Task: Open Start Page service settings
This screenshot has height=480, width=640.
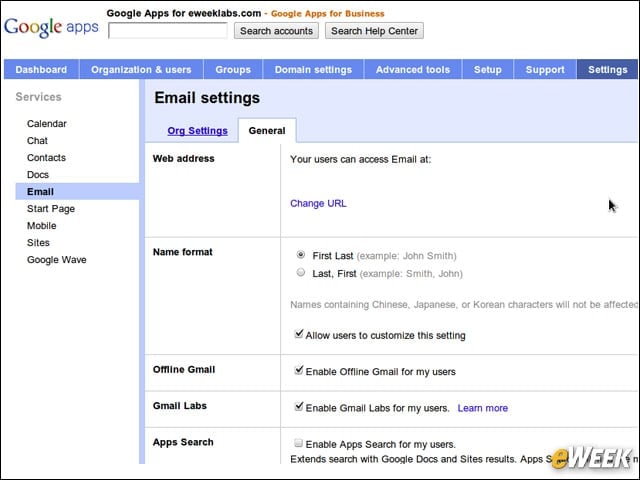Action: [51, 209]
